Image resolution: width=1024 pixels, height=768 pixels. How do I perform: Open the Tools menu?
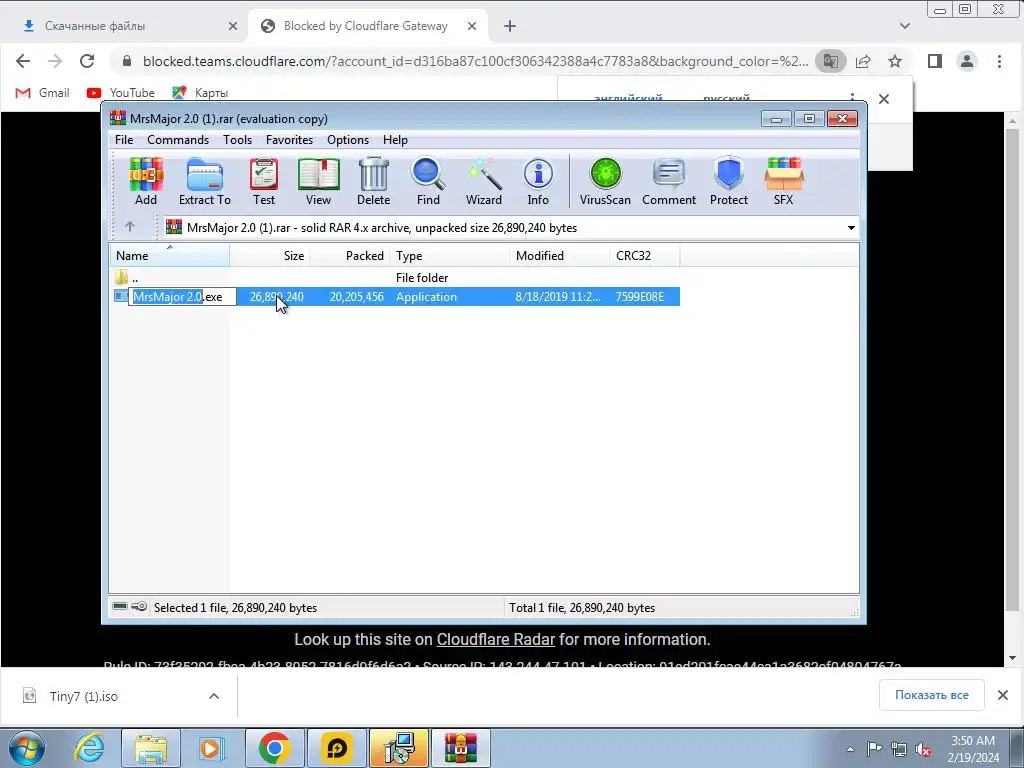click(x=237, y=140)
